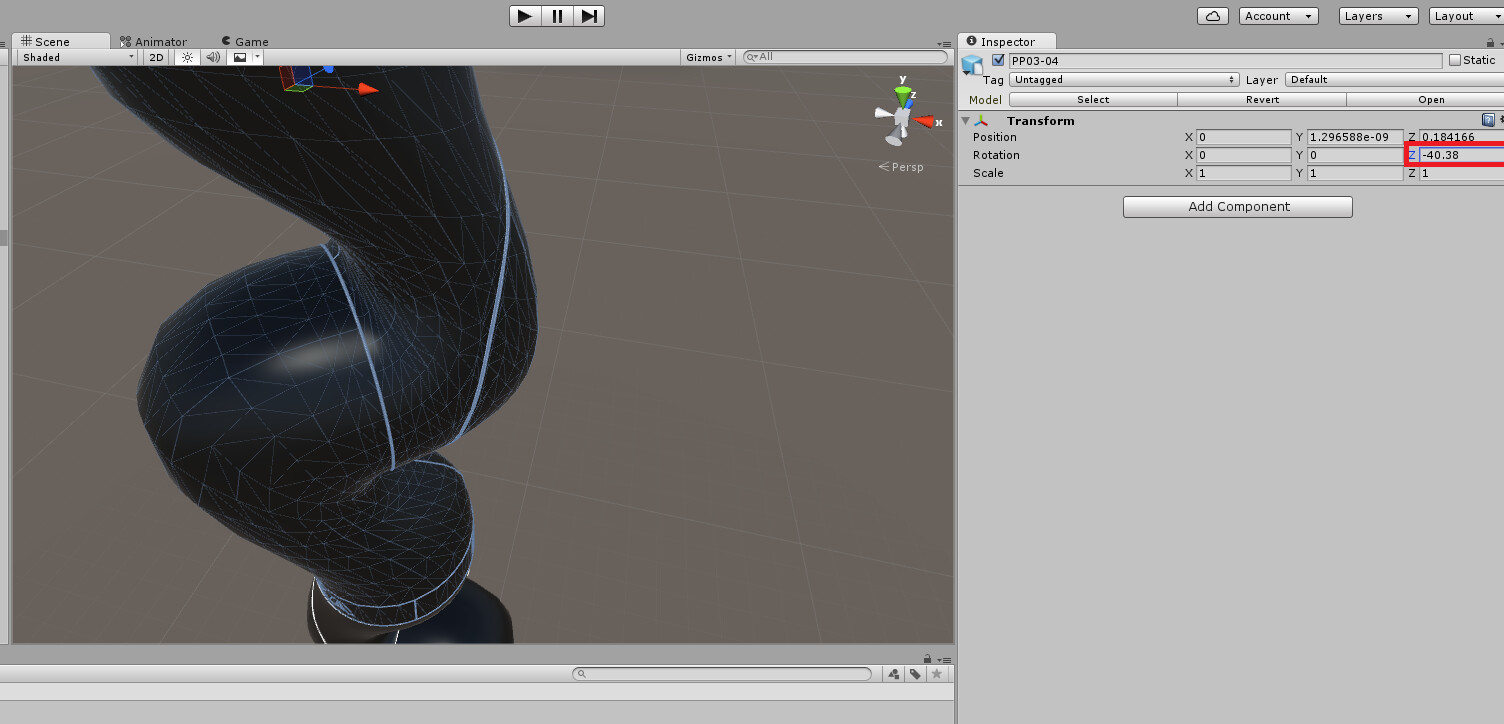This screenshot has width=1504, height=724.
Task: Click the Add Component button
Action: click(1237, 206)
